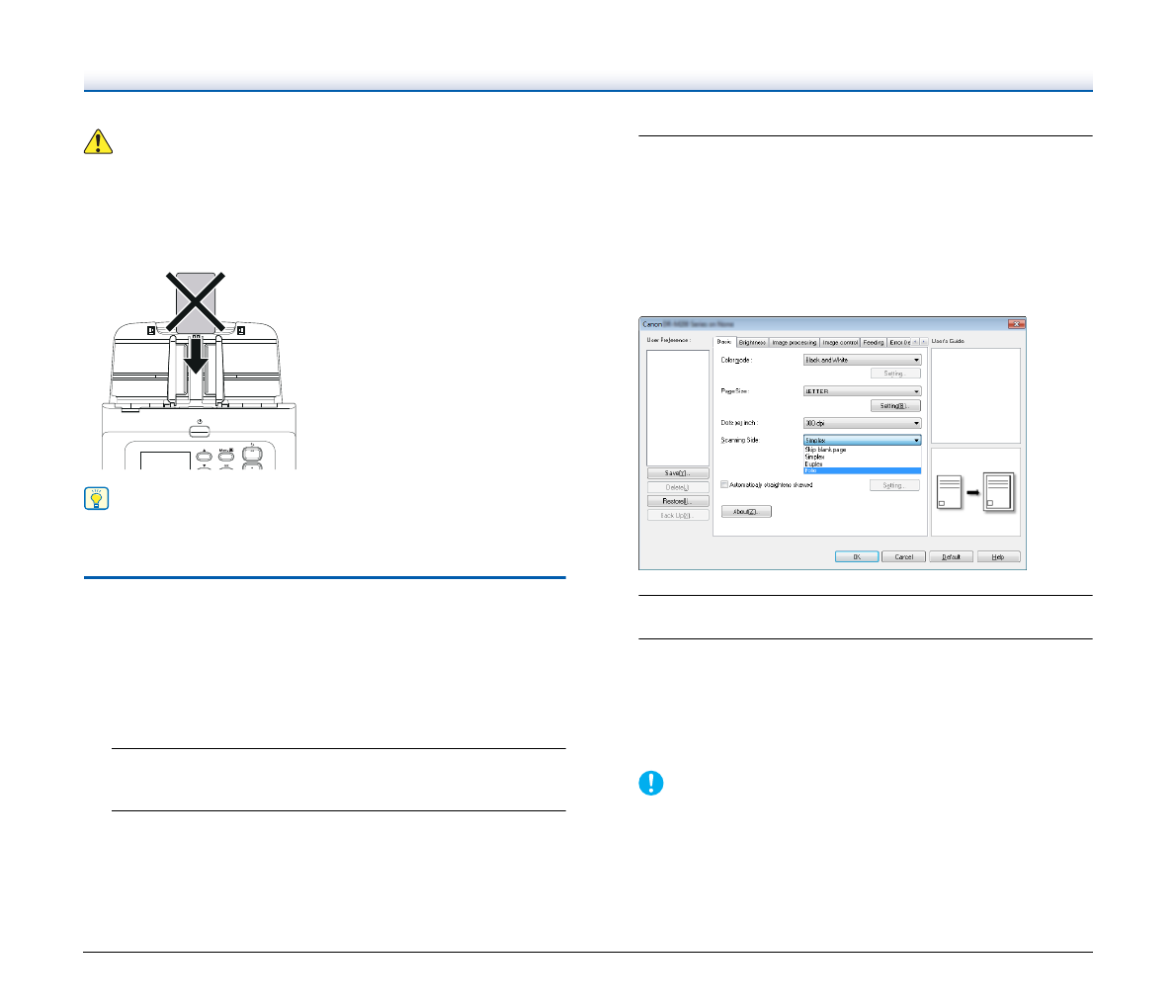The height and width of the screenshot is (1008, 1176).
Task: Click the yellow caution triangle icon
Action: coord(97,142)
